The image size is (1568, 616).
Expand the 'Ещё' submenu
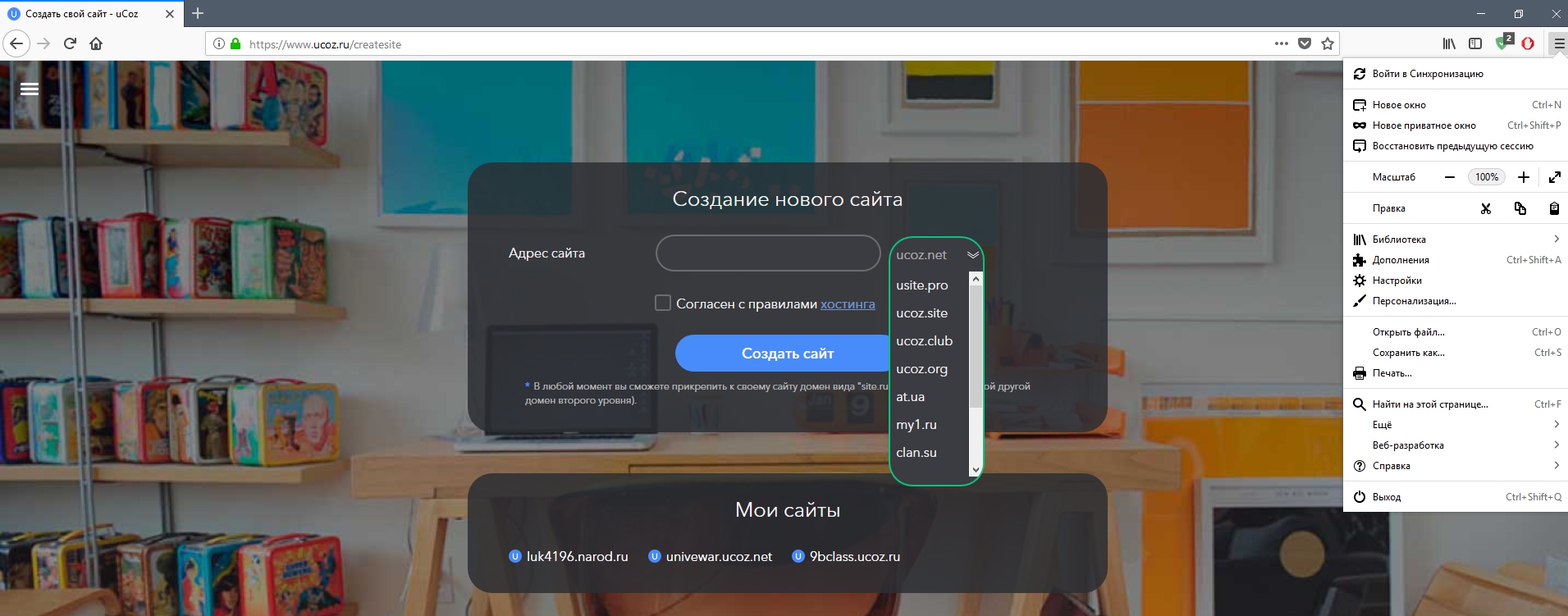click(1456, 425)
